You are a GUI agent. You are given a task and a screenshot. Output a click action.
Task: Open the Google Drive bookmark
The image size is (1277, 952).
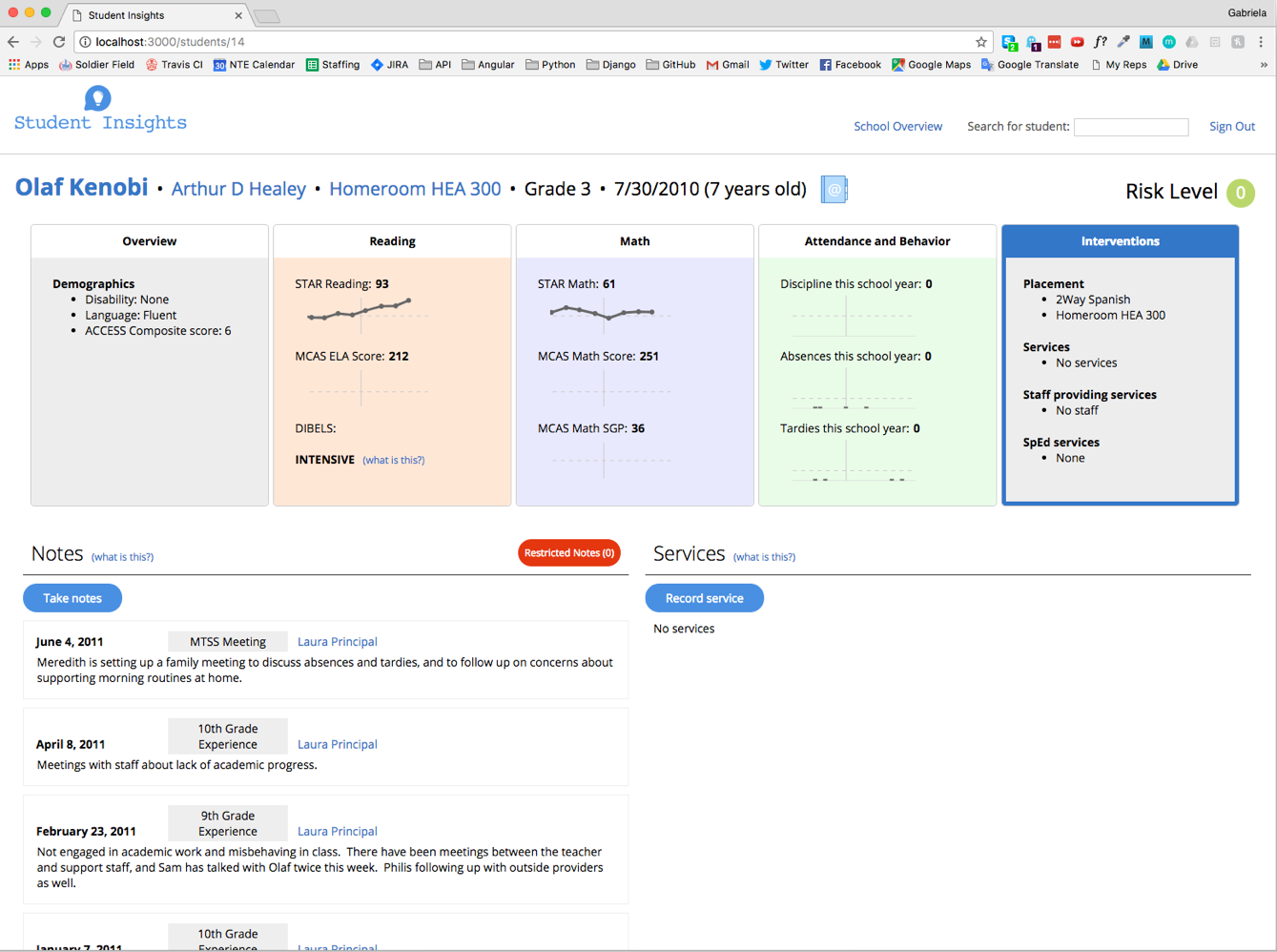(x=1177, y=64)
